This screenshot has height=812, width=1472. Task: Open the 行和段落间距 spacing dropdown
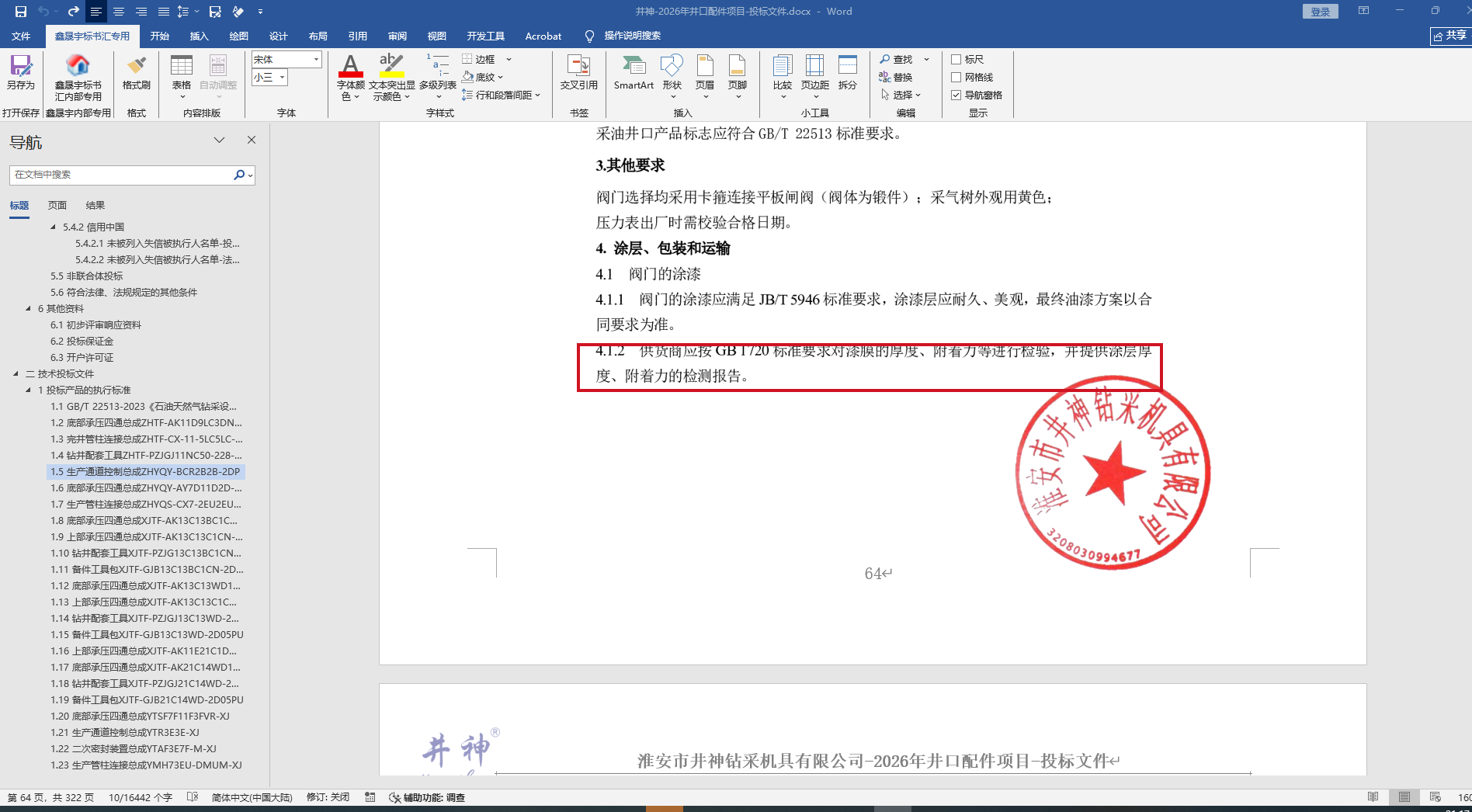tap(537, 95)
